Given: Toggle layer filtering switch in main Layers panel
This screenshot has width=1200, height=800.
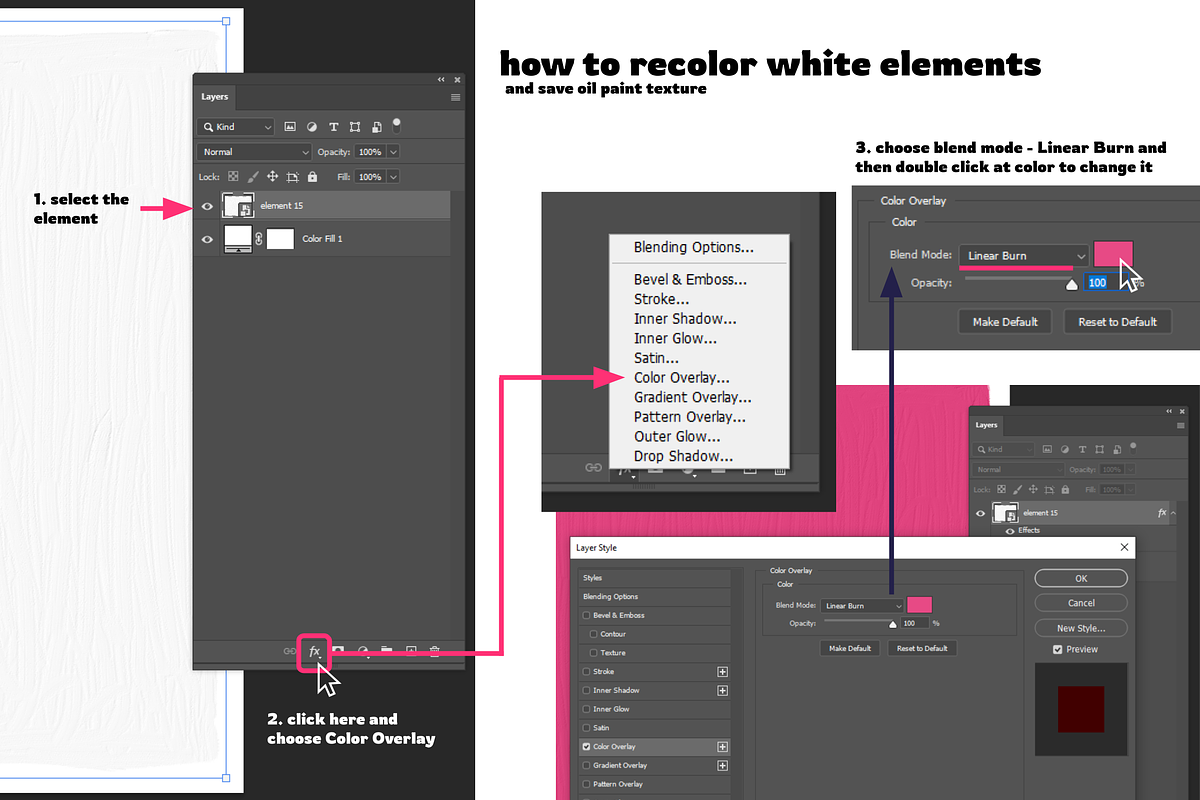Looking at the screenshot, I should click(397, 125).
